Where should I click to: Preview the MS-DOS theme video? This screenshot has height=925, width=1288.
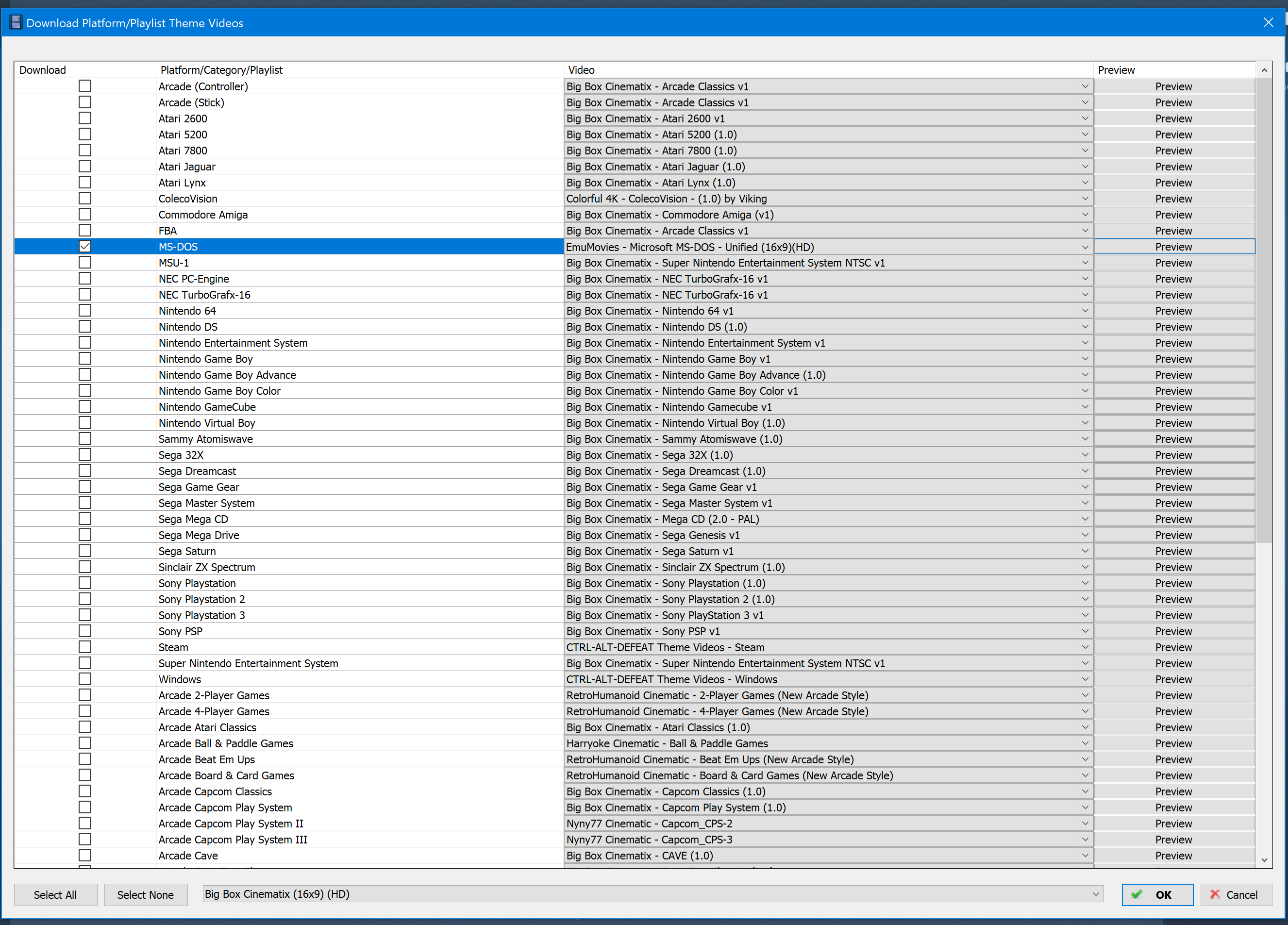(x=1174, y=247)
